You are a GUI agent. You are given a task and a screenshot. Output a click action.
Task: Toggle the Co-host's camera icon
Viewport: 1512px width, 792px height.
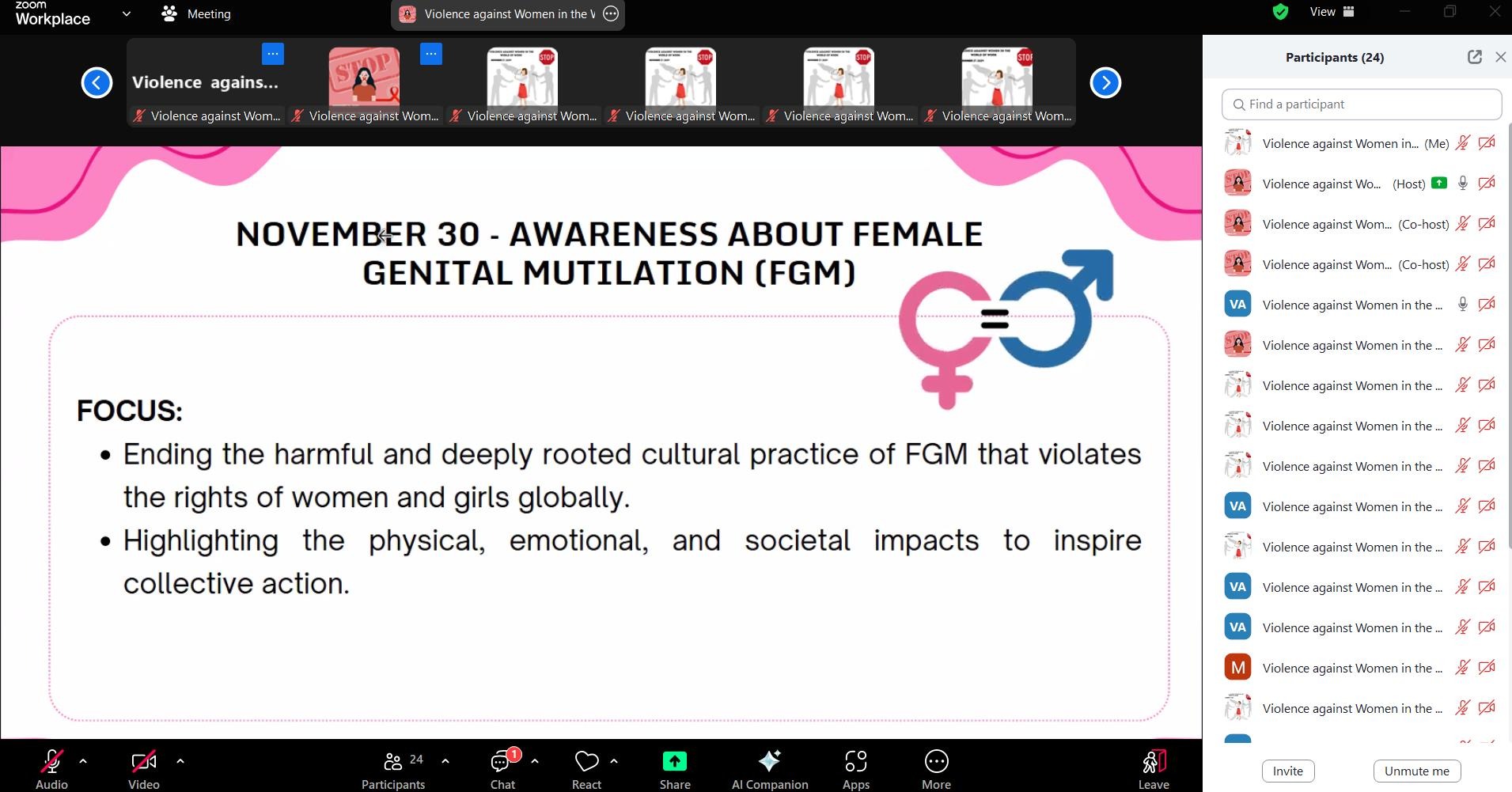coord(1487,224)
